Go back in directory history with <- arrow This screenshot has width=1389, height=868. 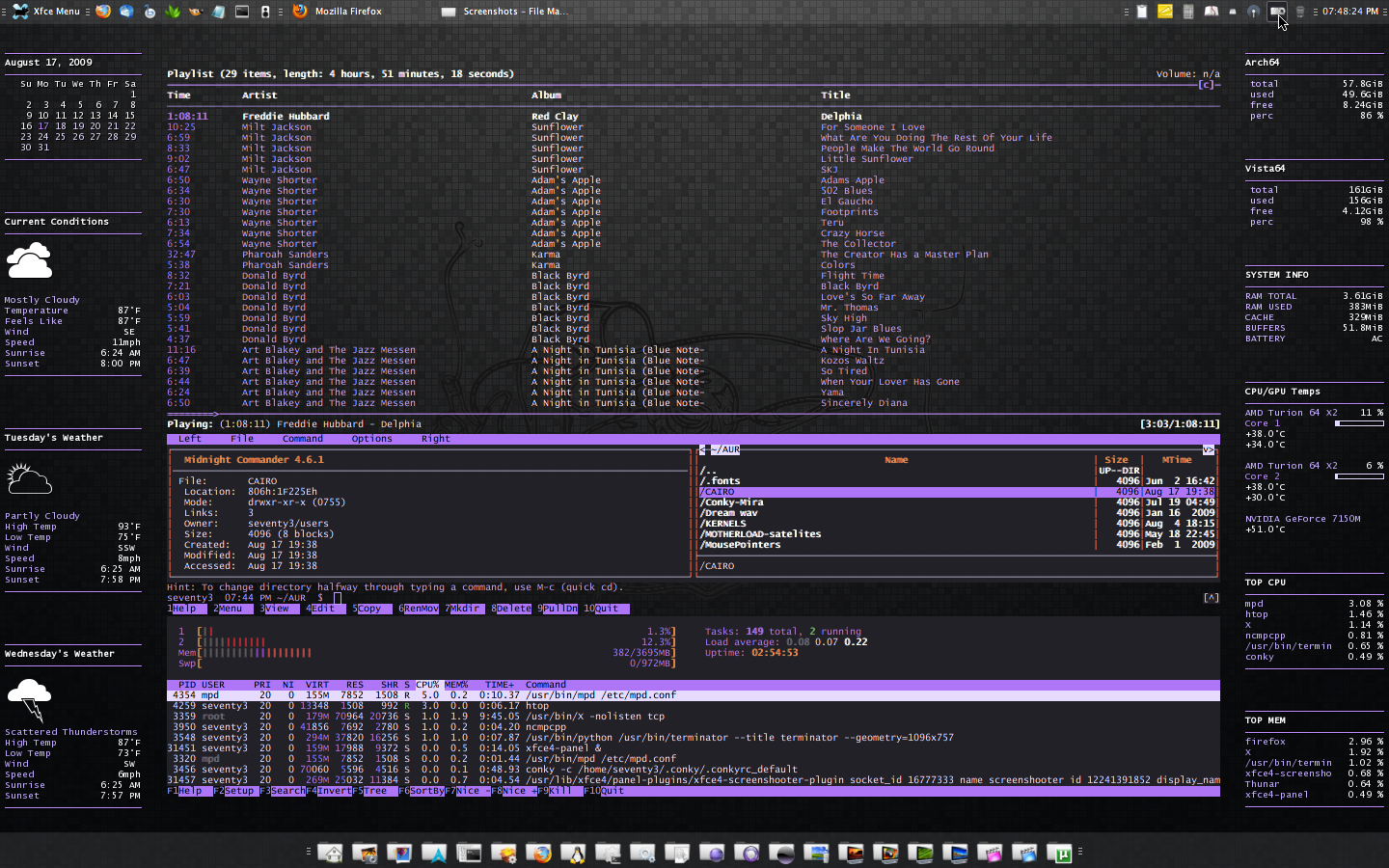[x=704, y=449]
